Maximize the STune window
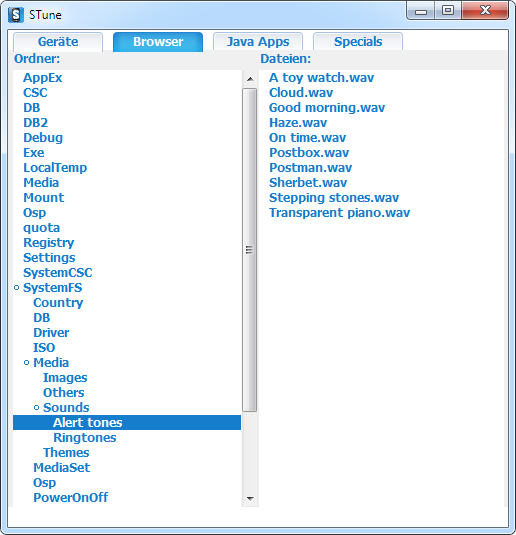 pyautogui.click(x=448, y=10)
